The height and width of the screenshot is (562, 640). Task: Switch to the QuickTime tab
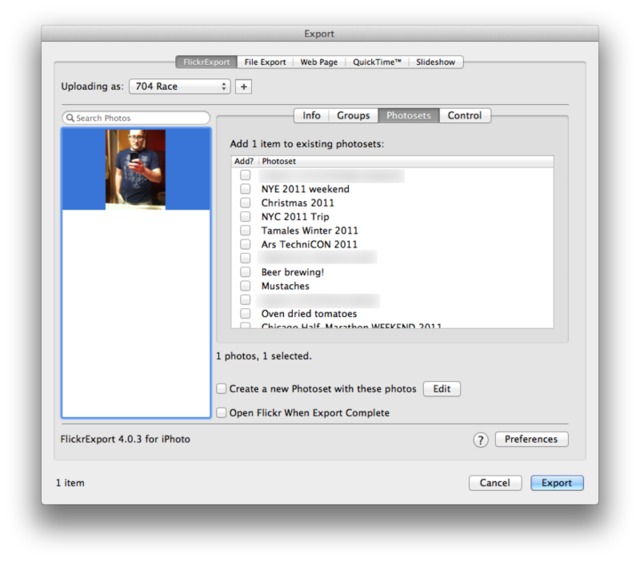click(x=377, y=62)
